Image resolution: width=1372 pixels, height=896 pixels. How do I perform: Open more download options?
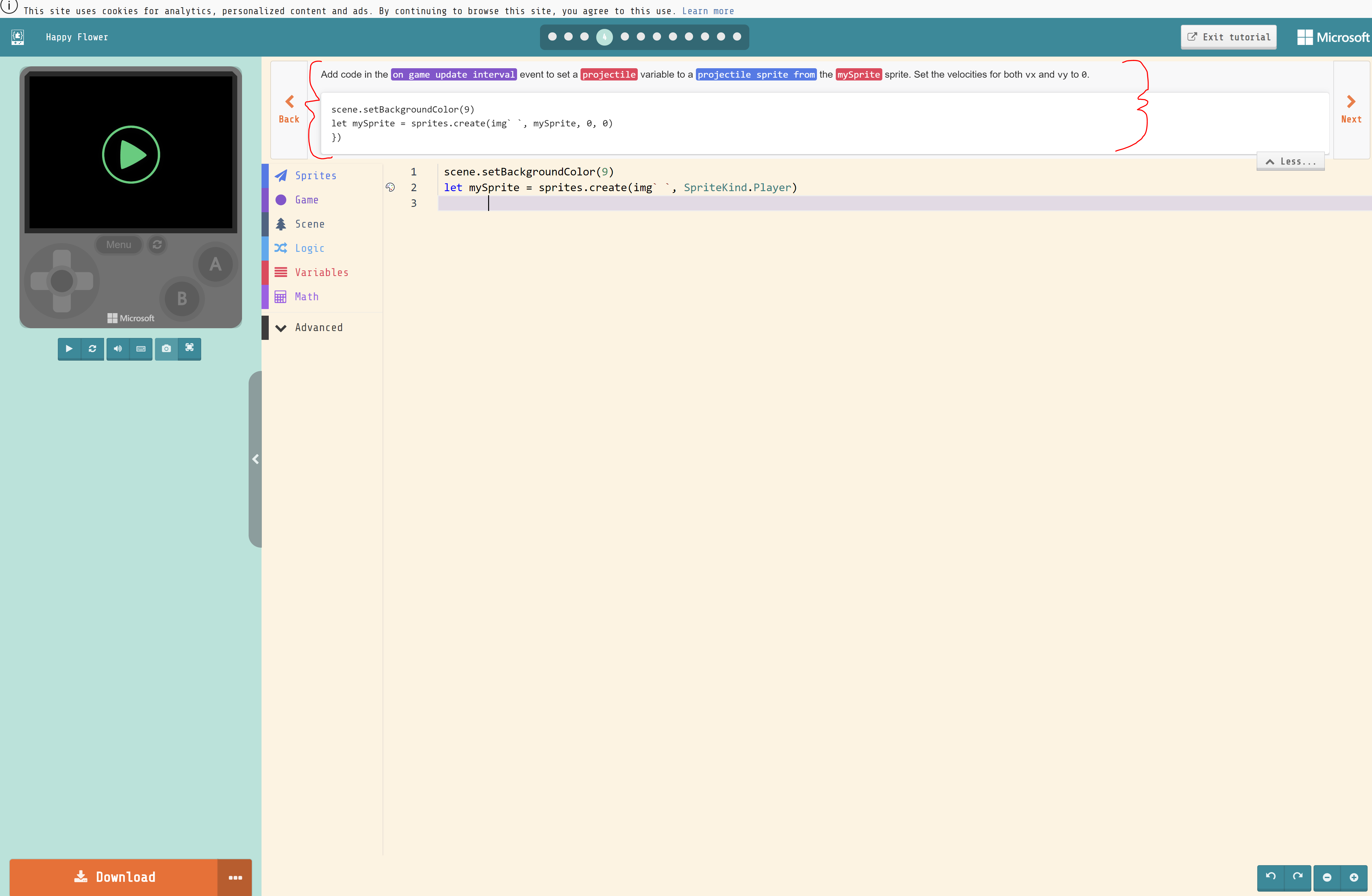pos(234,877)
